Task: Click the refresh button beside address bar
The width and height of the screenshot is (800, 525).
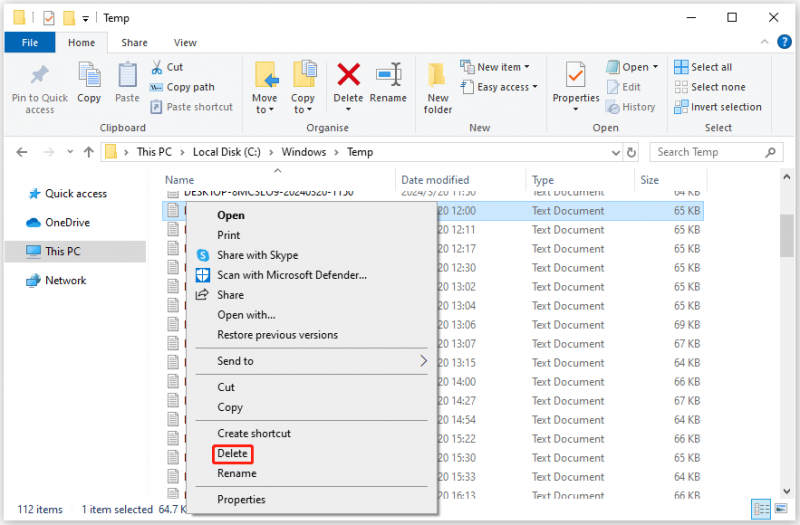Action: pos(631,152)
